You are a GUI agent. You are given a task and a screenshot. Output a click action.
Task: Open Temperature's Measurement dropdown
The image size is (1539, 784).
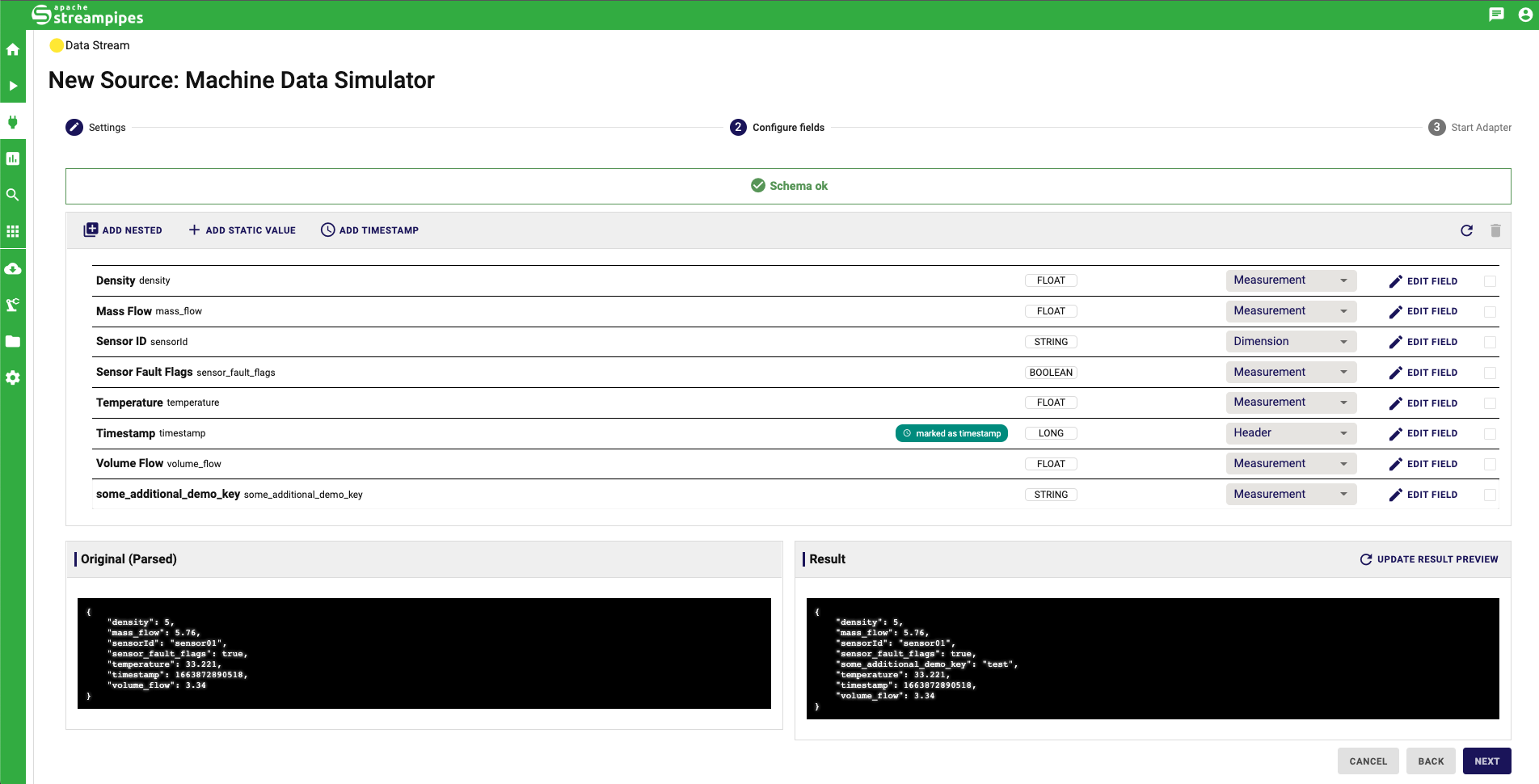[x=1290, y=403]
